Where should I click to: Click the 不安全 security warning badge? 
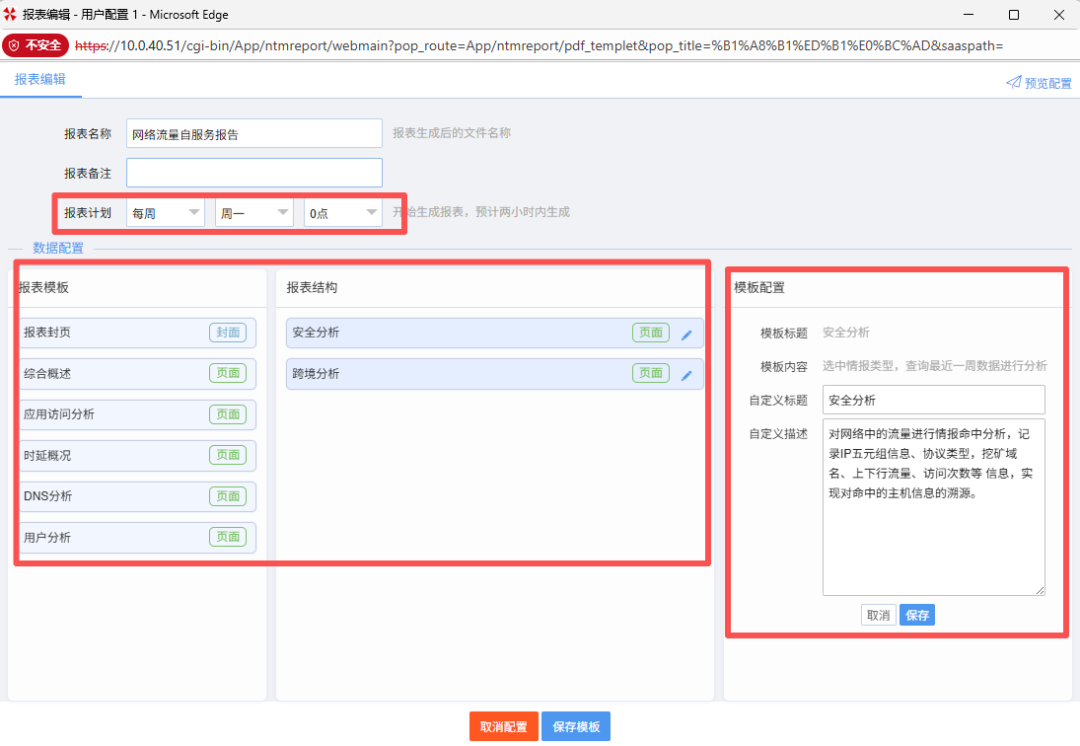point(36,45)
